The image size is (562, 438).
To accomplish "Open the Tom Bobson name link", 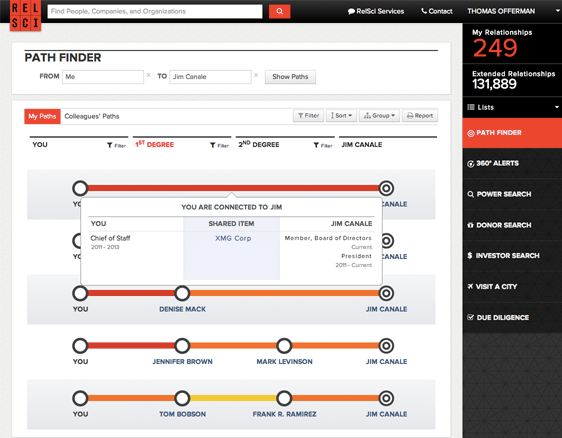I will pyautogui.click(x=182, y=414).
